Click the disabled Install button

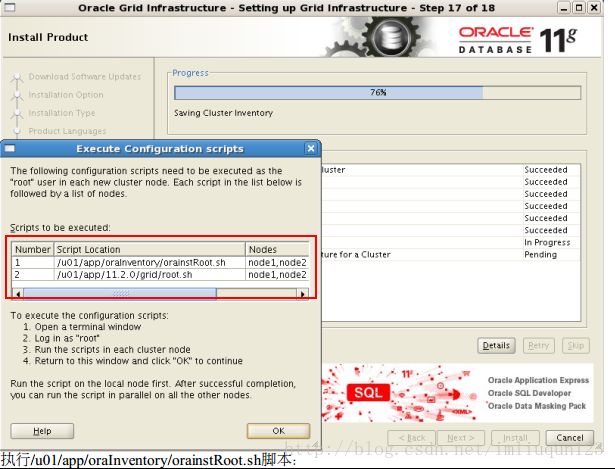tap(515, 438)
